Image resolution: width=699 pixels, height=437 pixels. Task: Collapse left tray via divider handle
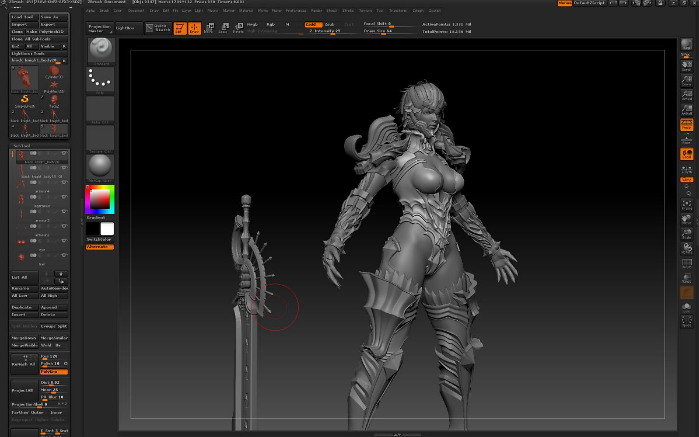point(82,221)
